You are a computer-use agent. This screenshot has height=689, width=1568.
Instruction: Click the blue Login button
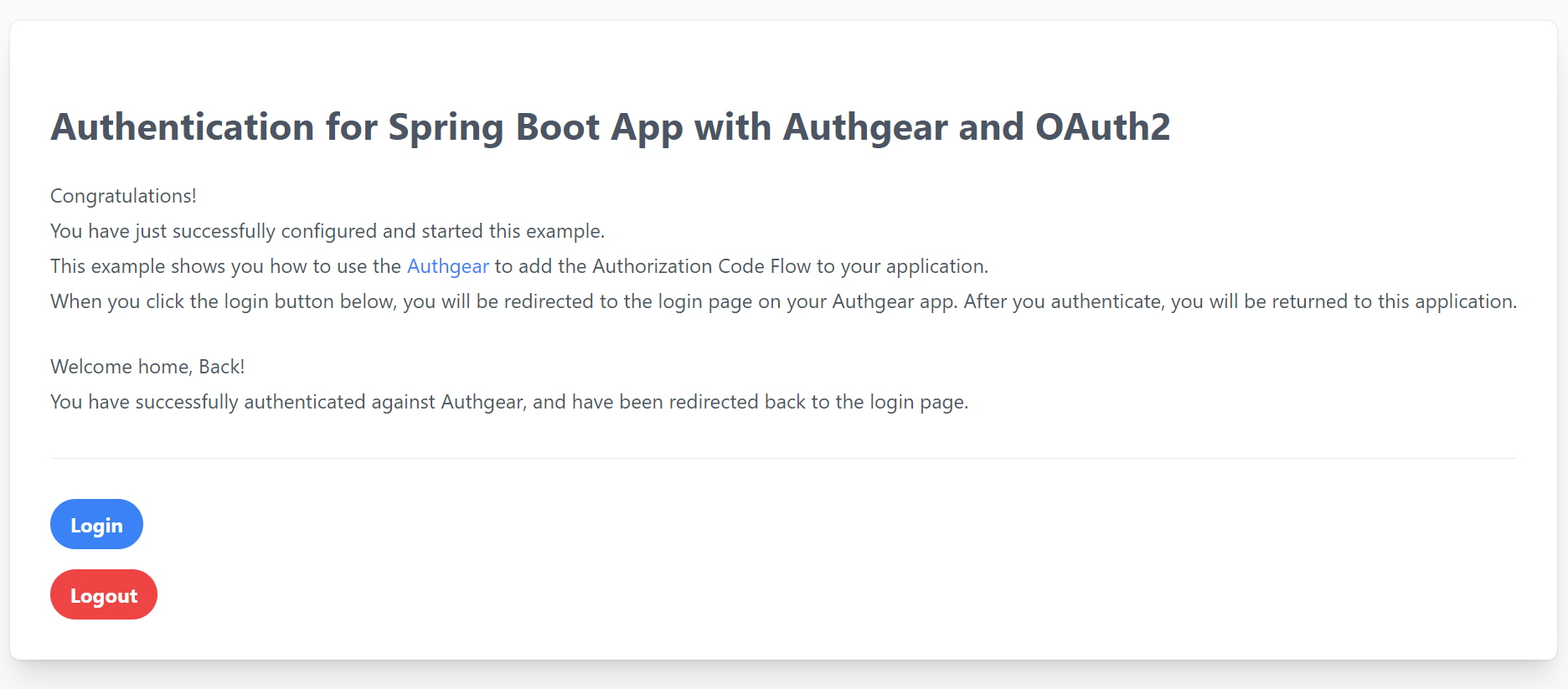96,525
